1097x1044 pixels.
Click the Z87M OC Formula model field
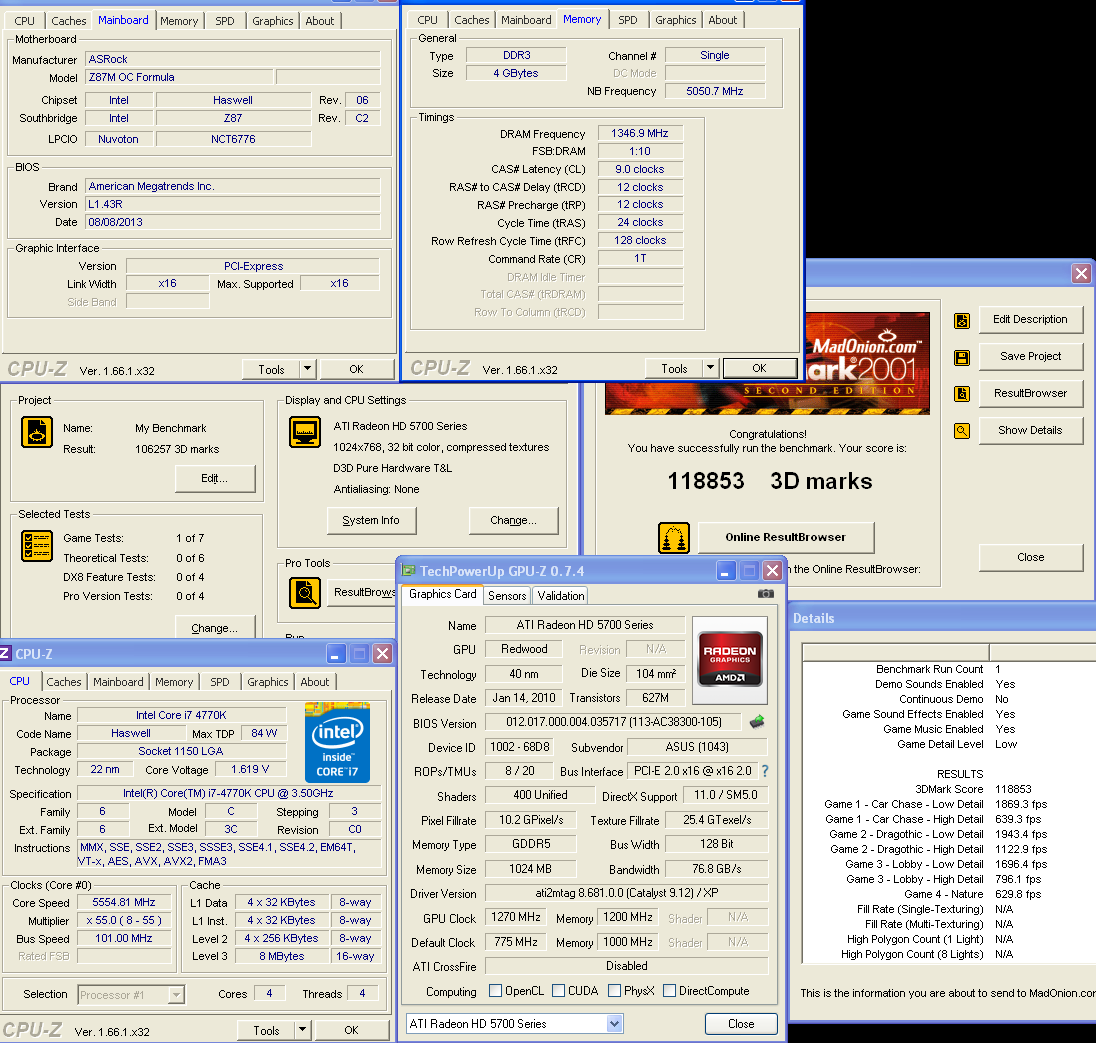point(178,77)
